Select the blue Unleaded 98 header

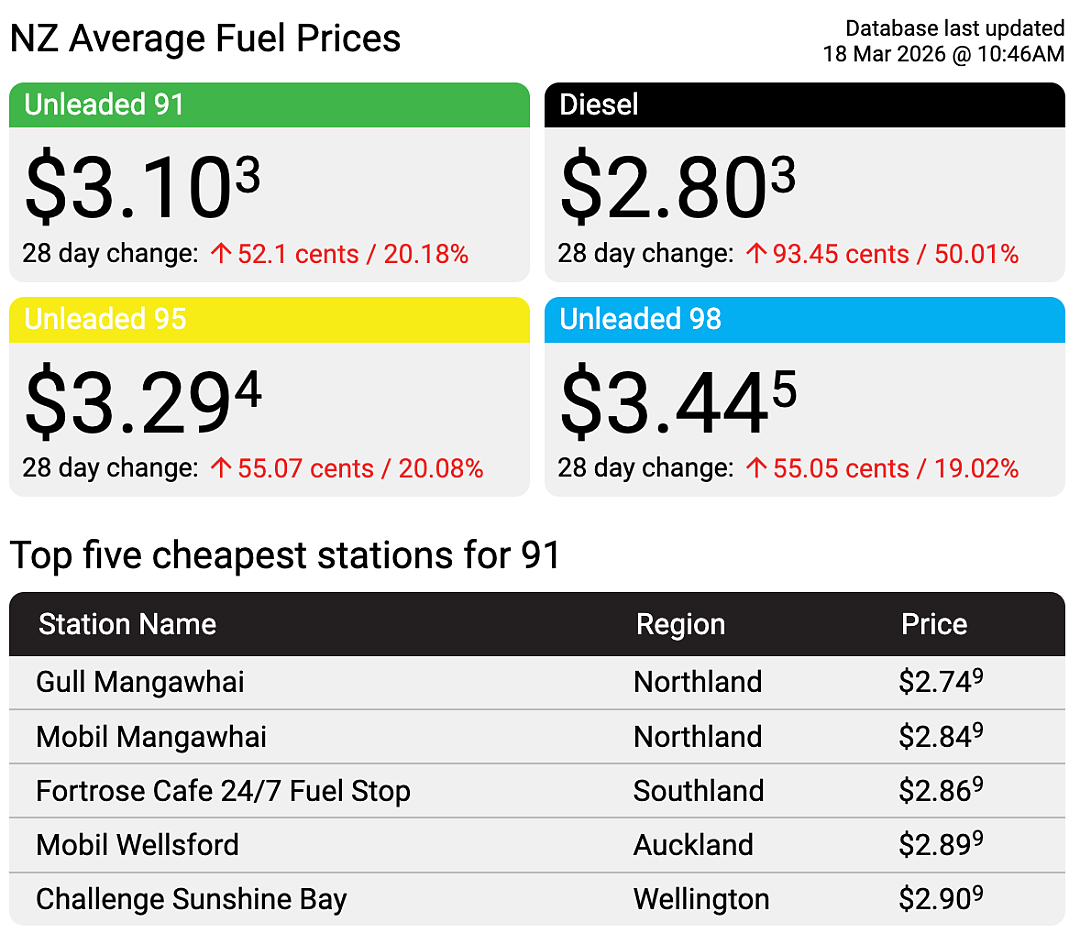(804, 319)
